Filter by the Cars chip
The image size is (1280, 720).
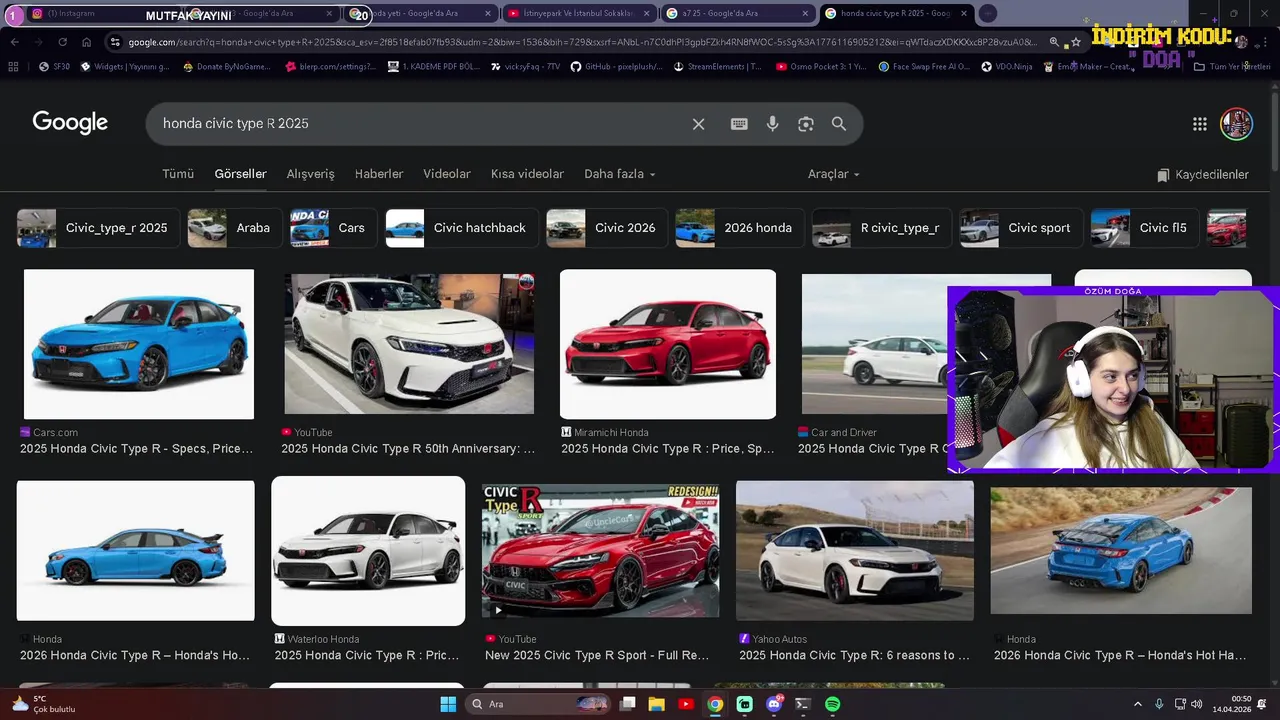tap(332, 228)
